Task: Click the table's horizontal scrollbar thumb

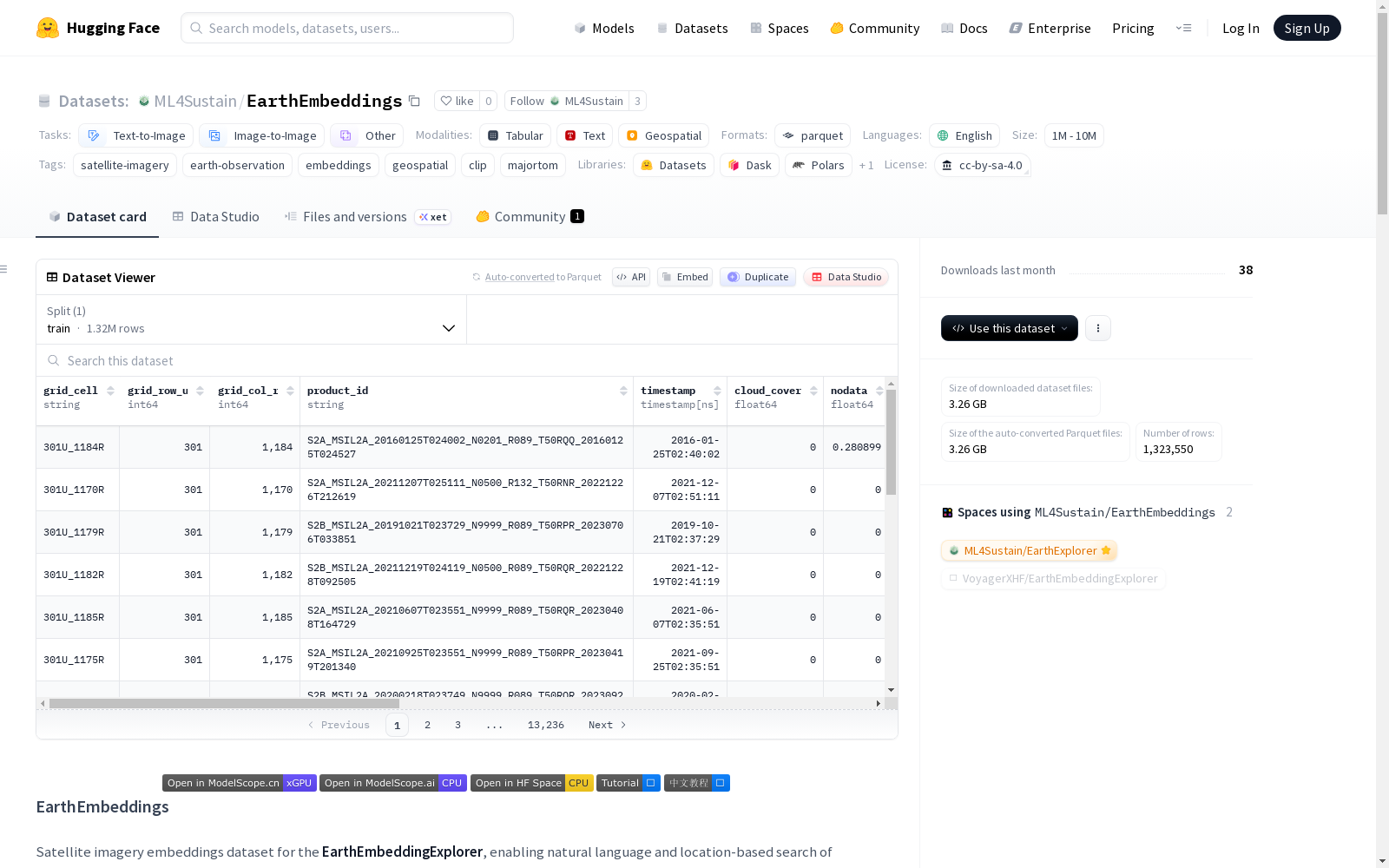Action: click(224, 703)
